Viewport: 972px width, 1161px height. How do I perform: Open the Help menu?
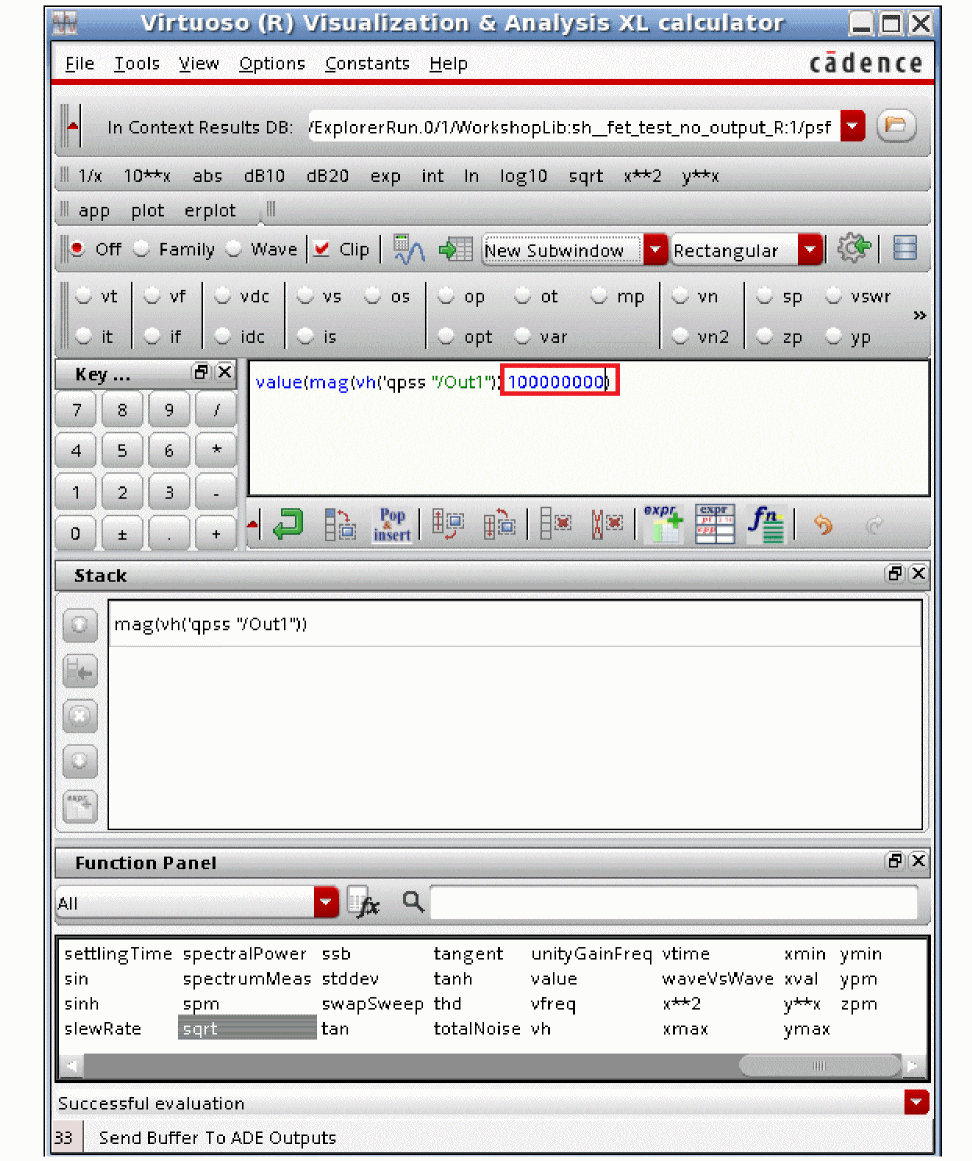click(448, 64)
